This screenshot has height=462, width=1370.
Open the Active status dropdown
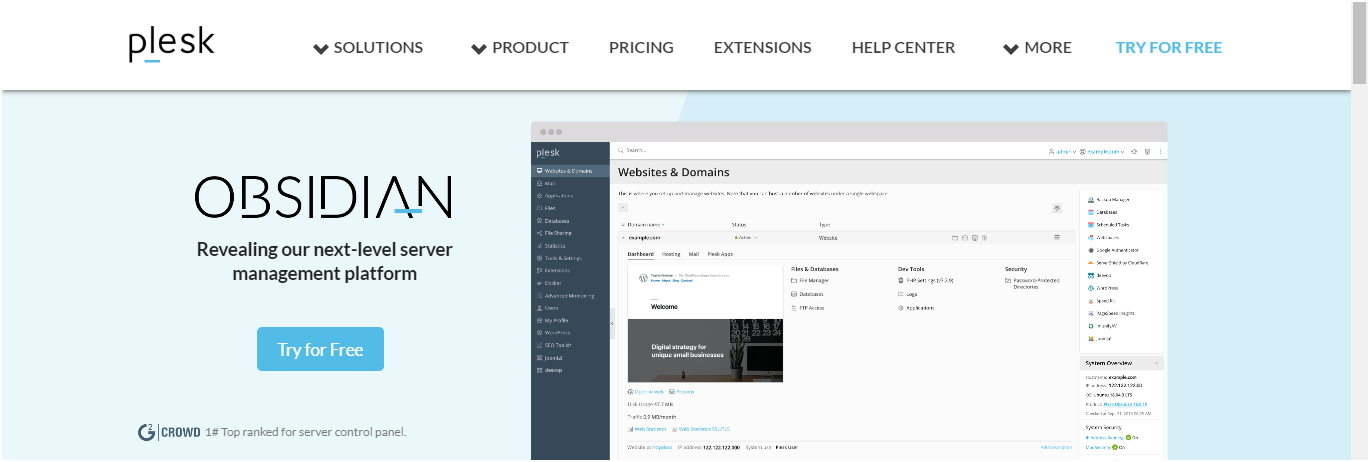click(x=745, y=238)
